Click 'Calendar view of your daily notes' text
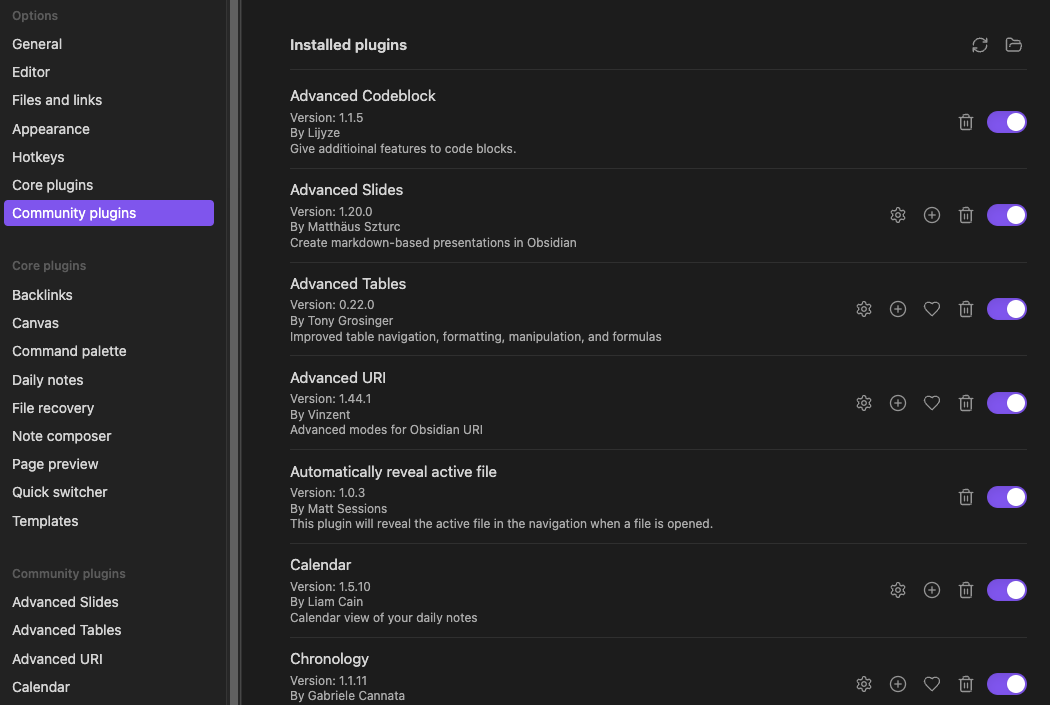1050x705 pixels. (384, 618)
